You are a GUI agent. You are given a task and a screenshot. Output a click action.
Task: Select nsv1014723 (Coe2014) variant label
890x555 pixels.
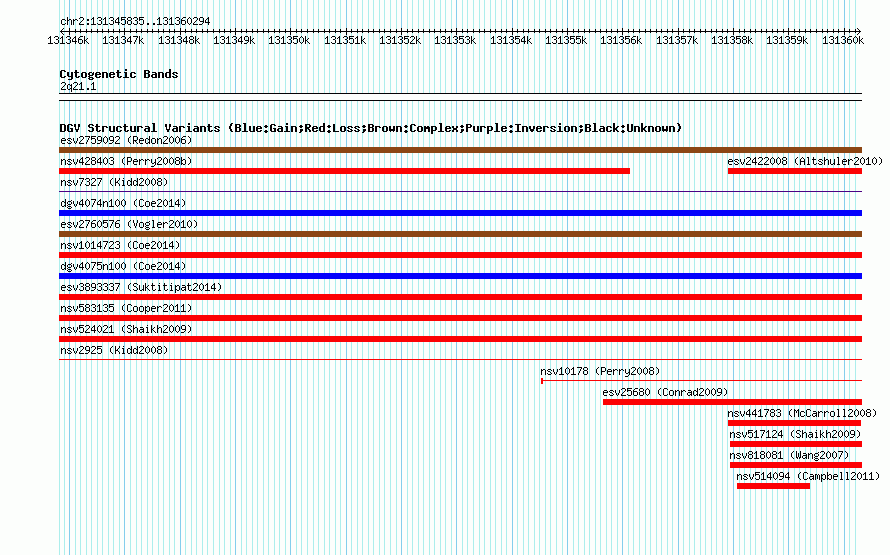pos(120,245)
